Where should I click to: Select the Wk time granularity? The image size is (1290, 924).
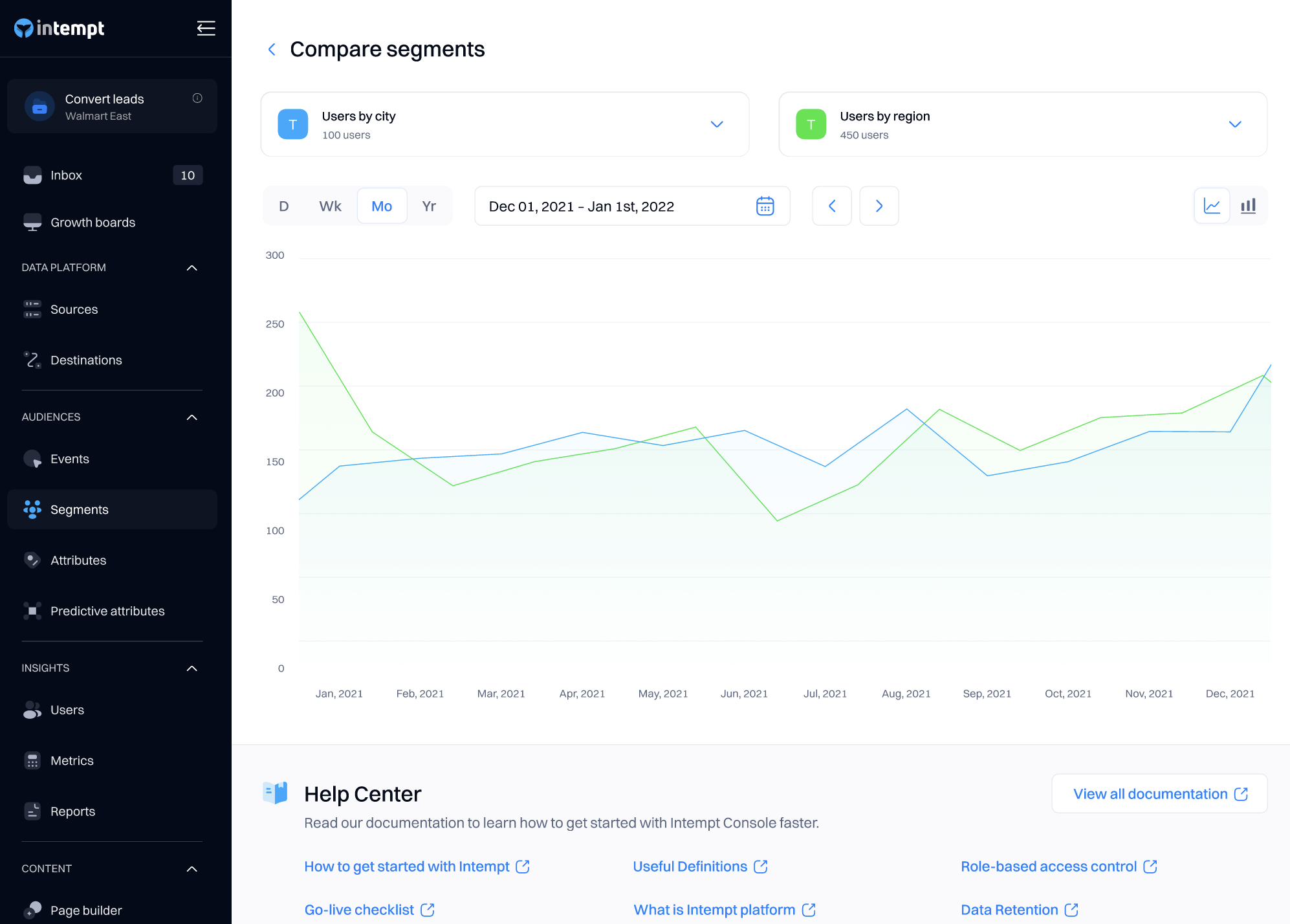(x=330, y=206)
